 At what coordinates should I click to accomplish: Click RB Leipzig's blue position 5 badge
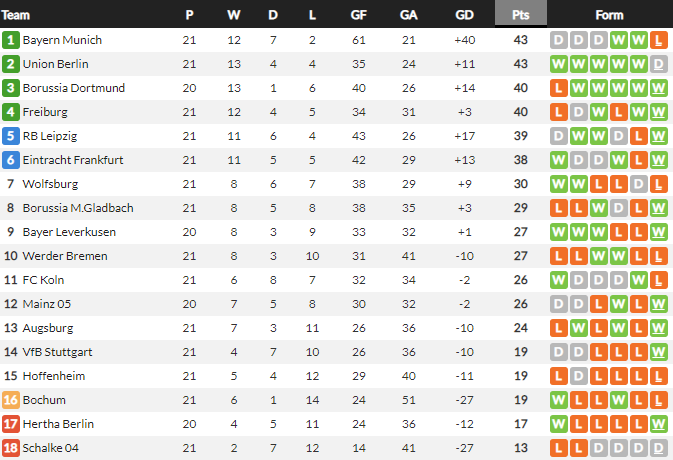tap(11, 136)
